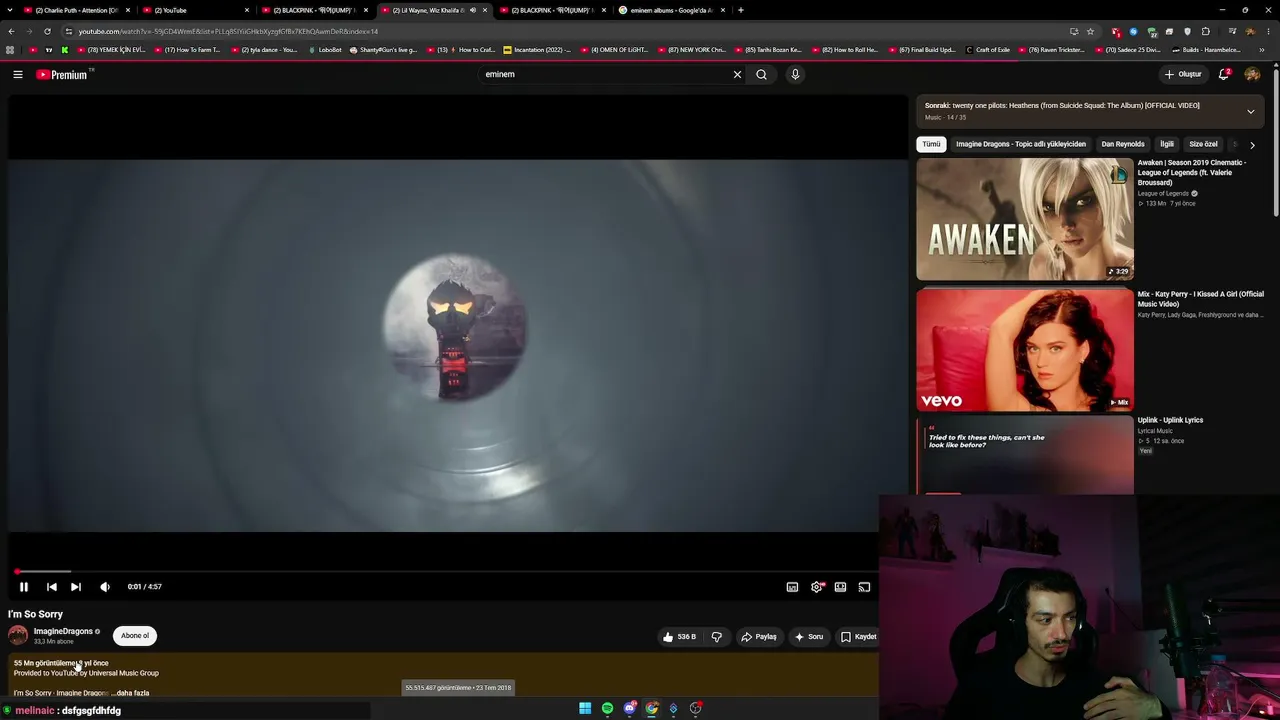Start voice search with microphone
Viewport: 1280px width, 720px height.
point(795,74)
